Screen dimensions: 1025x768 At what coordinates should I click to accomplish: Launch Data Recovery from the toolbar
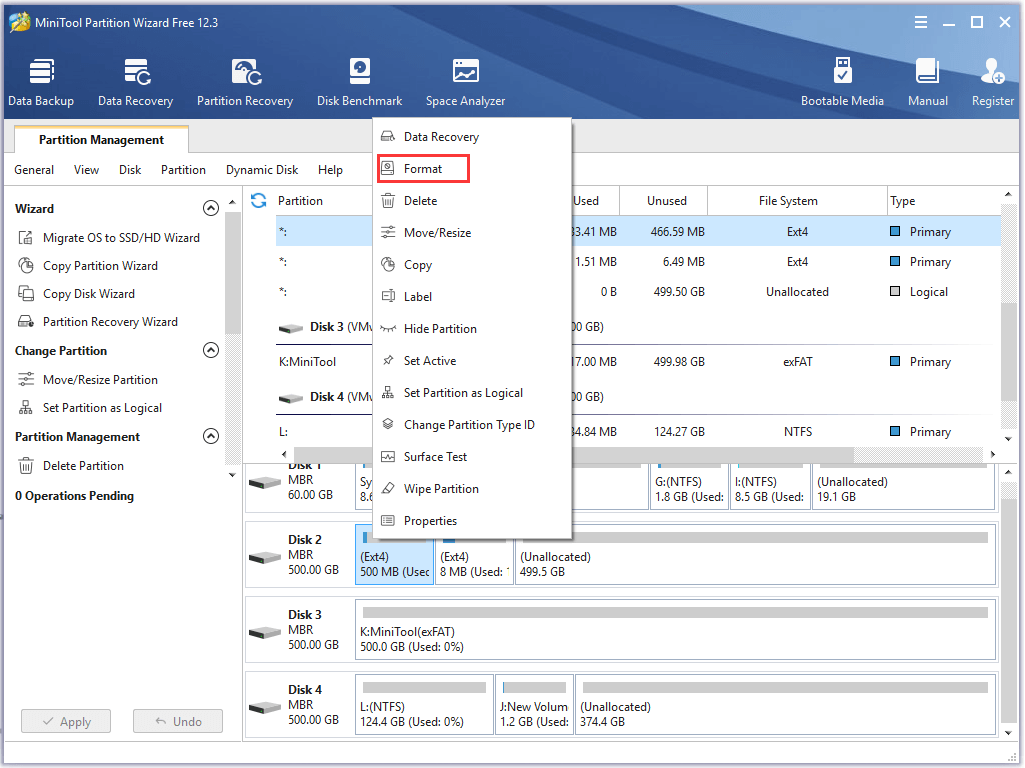(x=135, y=82)
